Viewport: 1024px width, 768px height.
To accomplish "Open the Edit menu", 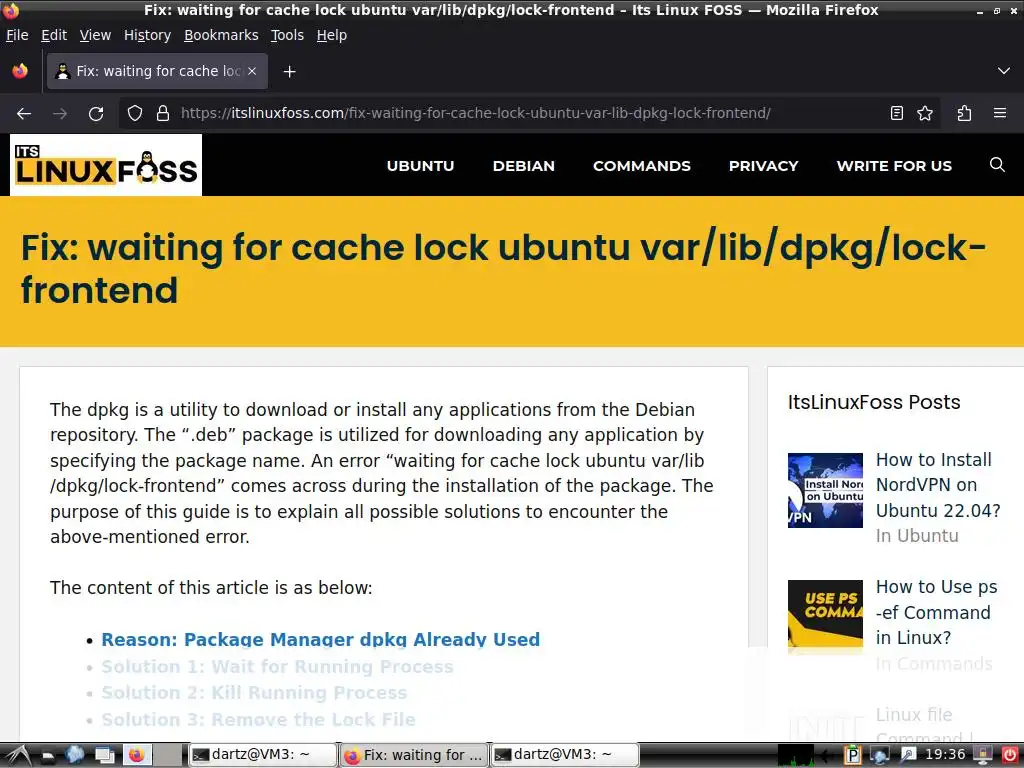I will pyautogui.click(x=54, y=35).
